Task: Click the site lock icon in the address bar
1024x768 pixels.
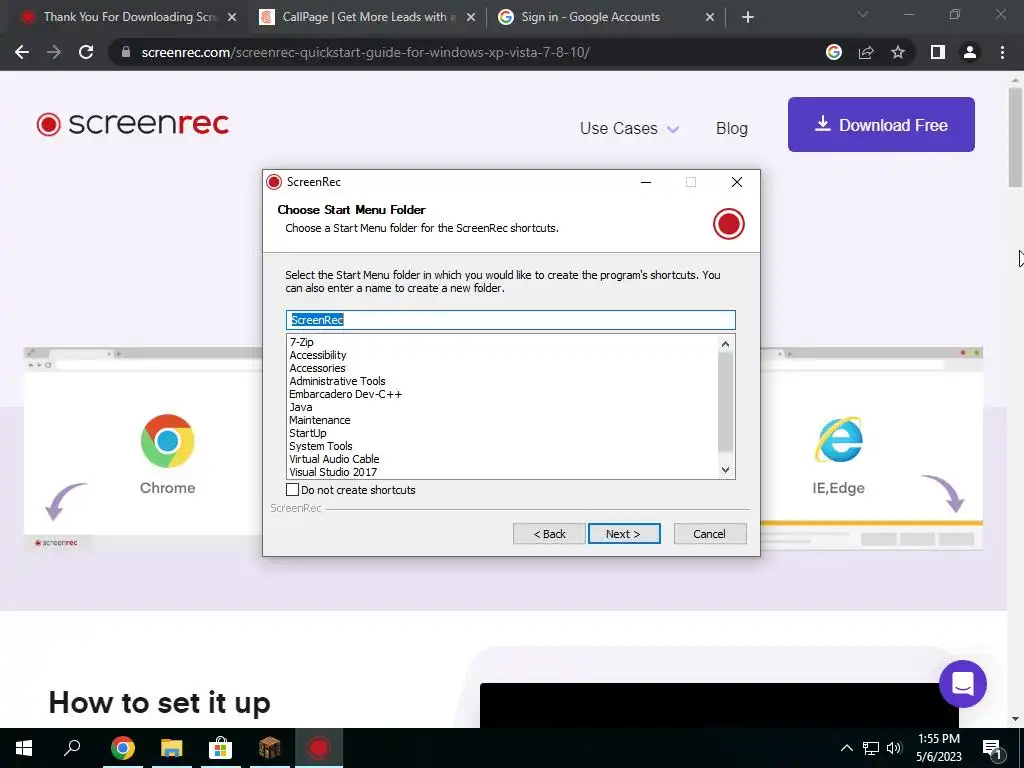Action: [126, 52]
